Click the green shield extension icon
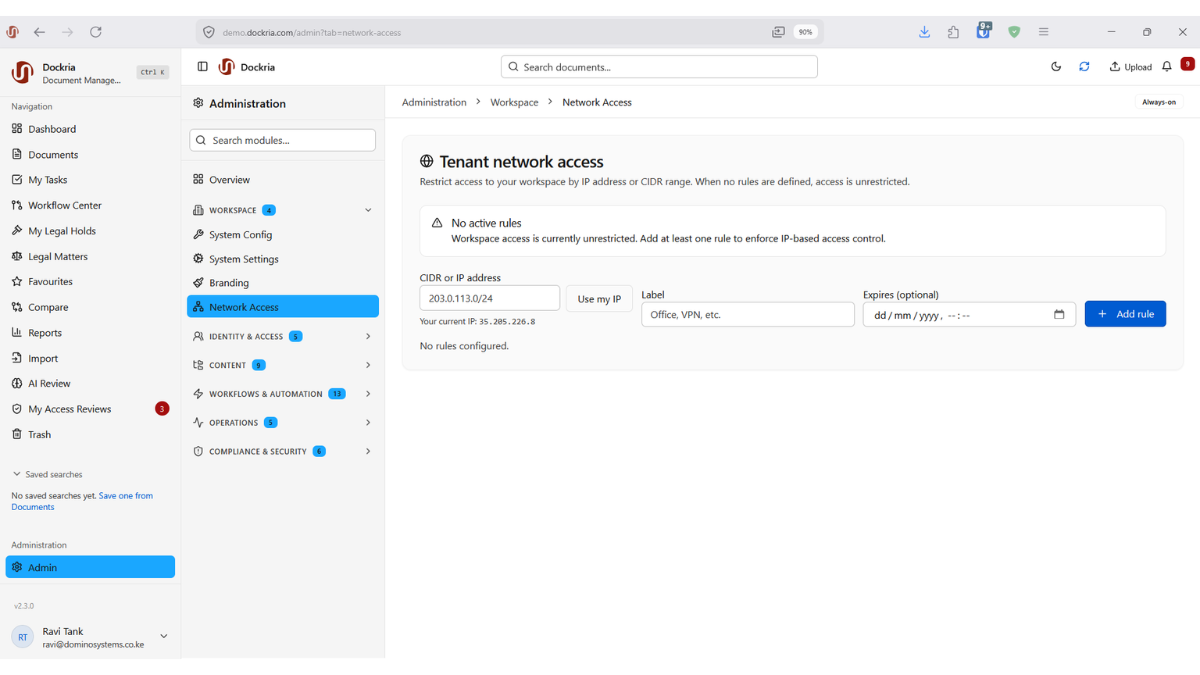 (1014, 32)
